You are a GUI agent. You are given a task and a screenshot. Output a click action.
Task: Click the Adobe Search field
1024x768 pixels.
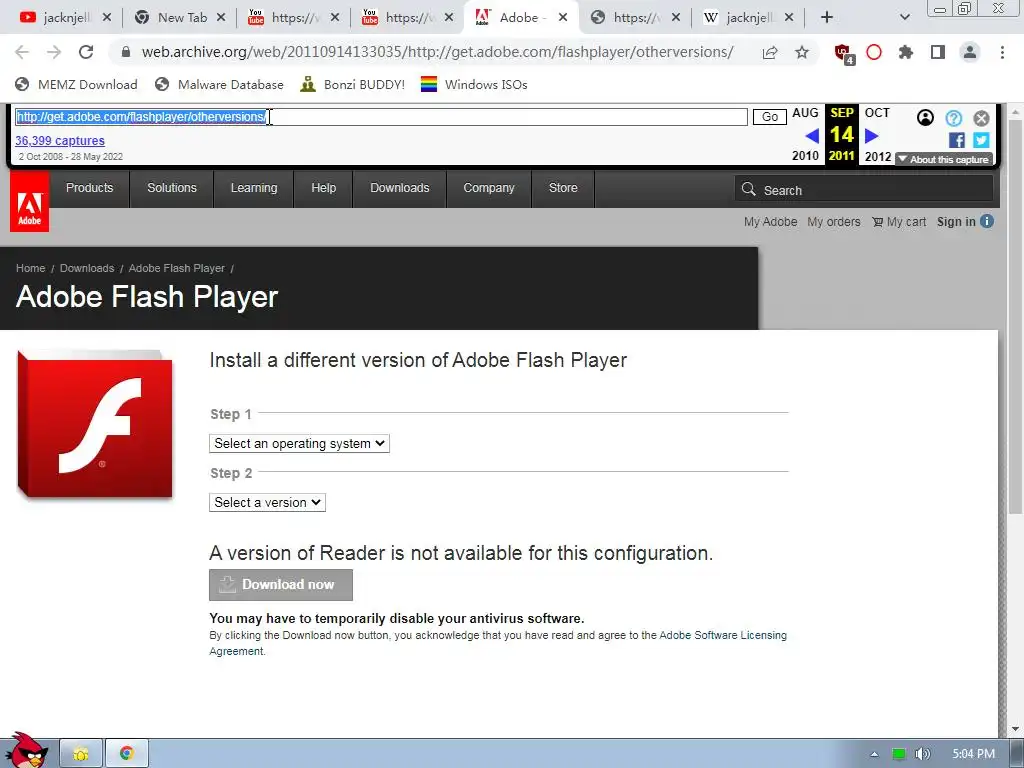click(x=863, y=190)
